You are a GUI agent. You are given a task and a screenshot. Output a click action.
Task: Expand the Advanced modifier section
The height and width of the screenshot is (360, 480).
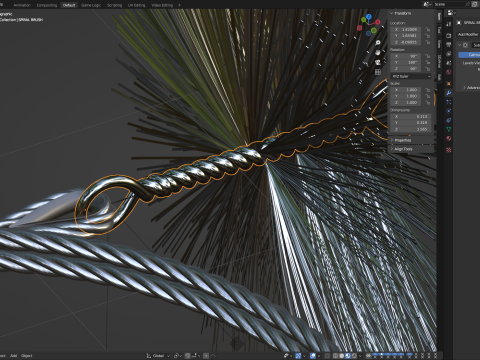click(x=472, y=87)
